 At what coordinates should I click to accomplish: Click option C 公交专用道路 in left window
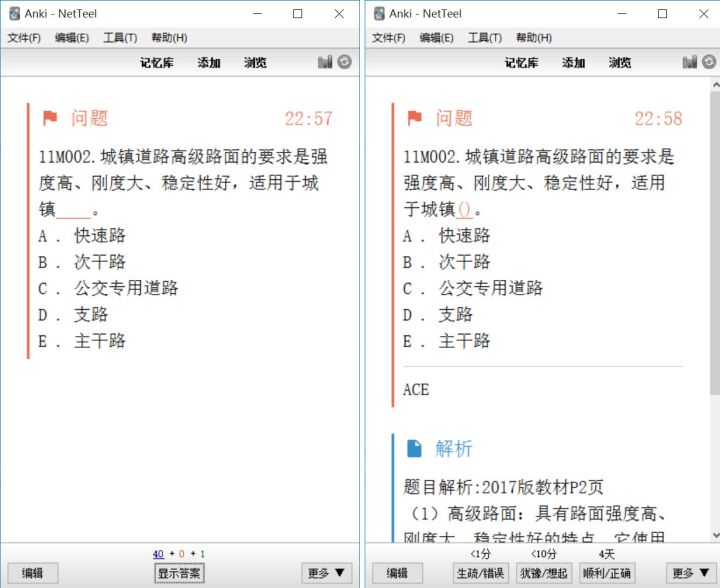click(x=108, y=288)
